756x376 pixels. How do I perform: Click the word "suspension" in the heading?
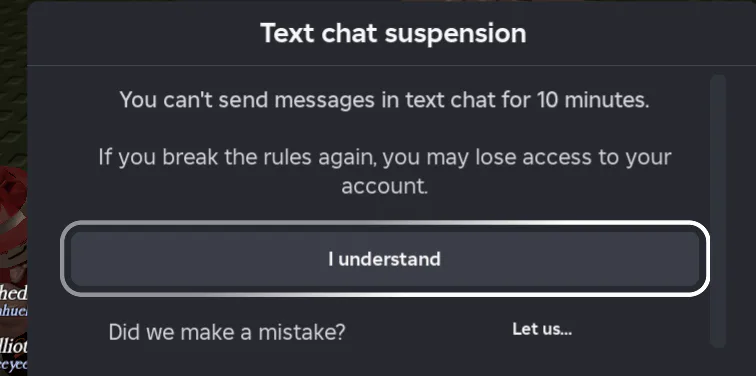pyautogui.click(x=455, y=34)
